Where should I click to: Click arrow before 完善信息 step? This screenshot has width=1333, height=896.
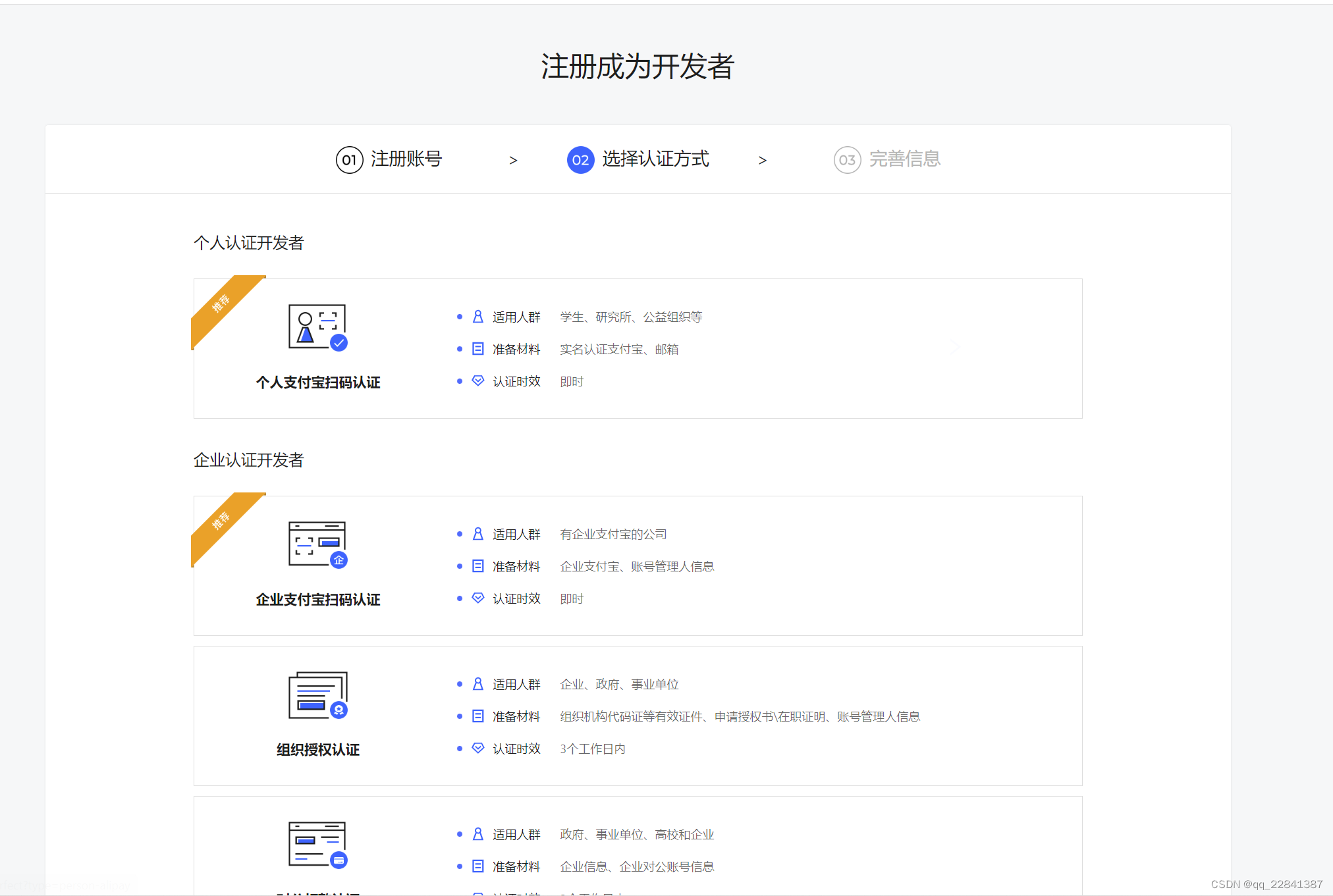coord(762,161)
